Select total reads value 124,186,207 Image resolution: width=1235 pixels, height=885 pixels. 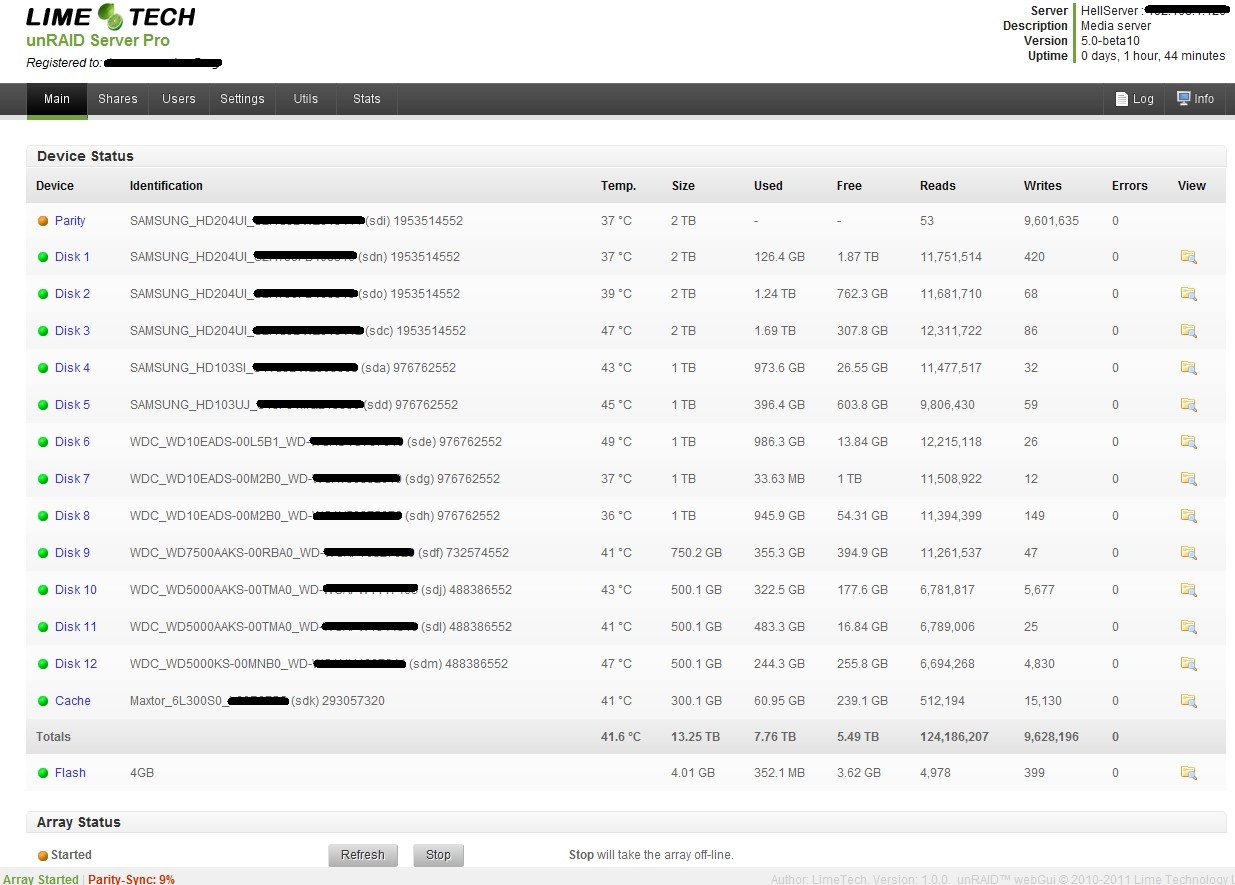click(954, 737)
